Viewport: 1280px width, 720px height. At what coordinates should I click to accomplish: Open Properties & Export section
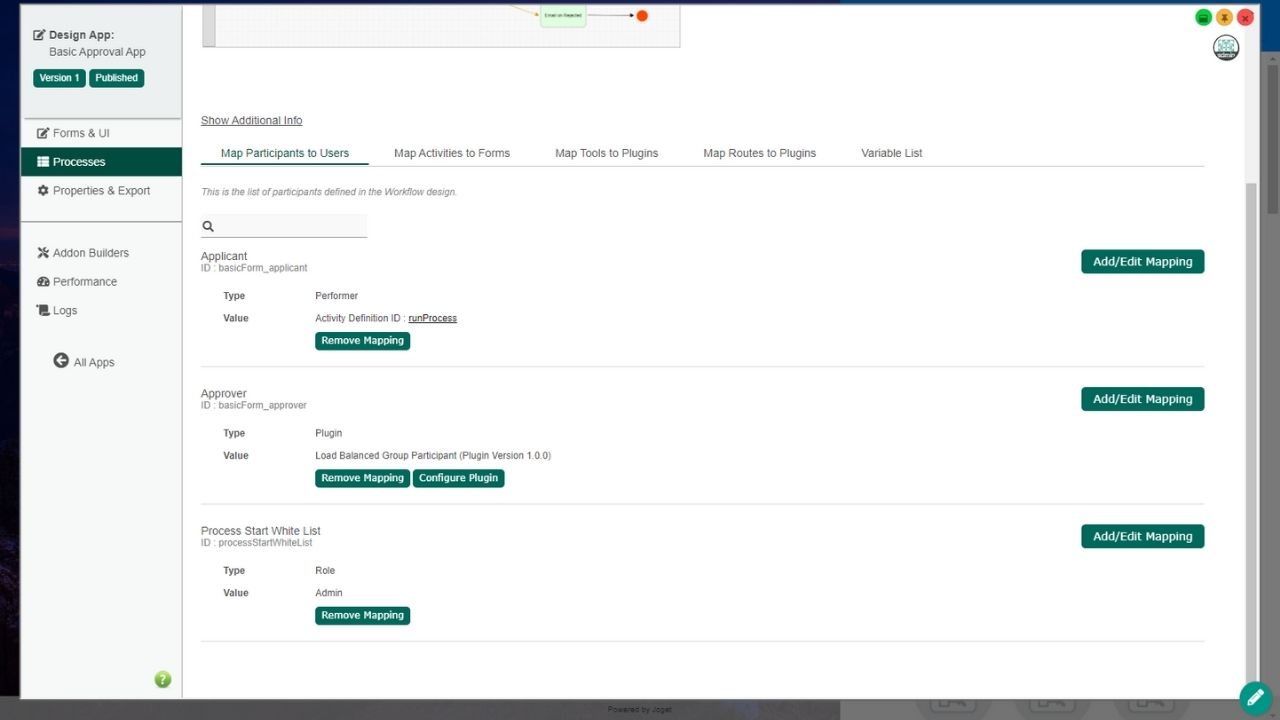point(100,191)
